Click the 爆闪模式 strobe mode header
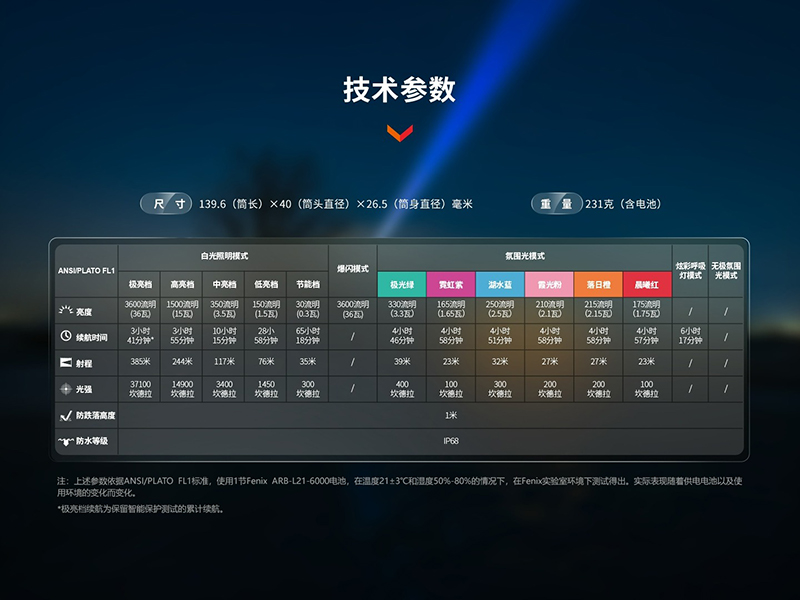 tap(353, 270)
